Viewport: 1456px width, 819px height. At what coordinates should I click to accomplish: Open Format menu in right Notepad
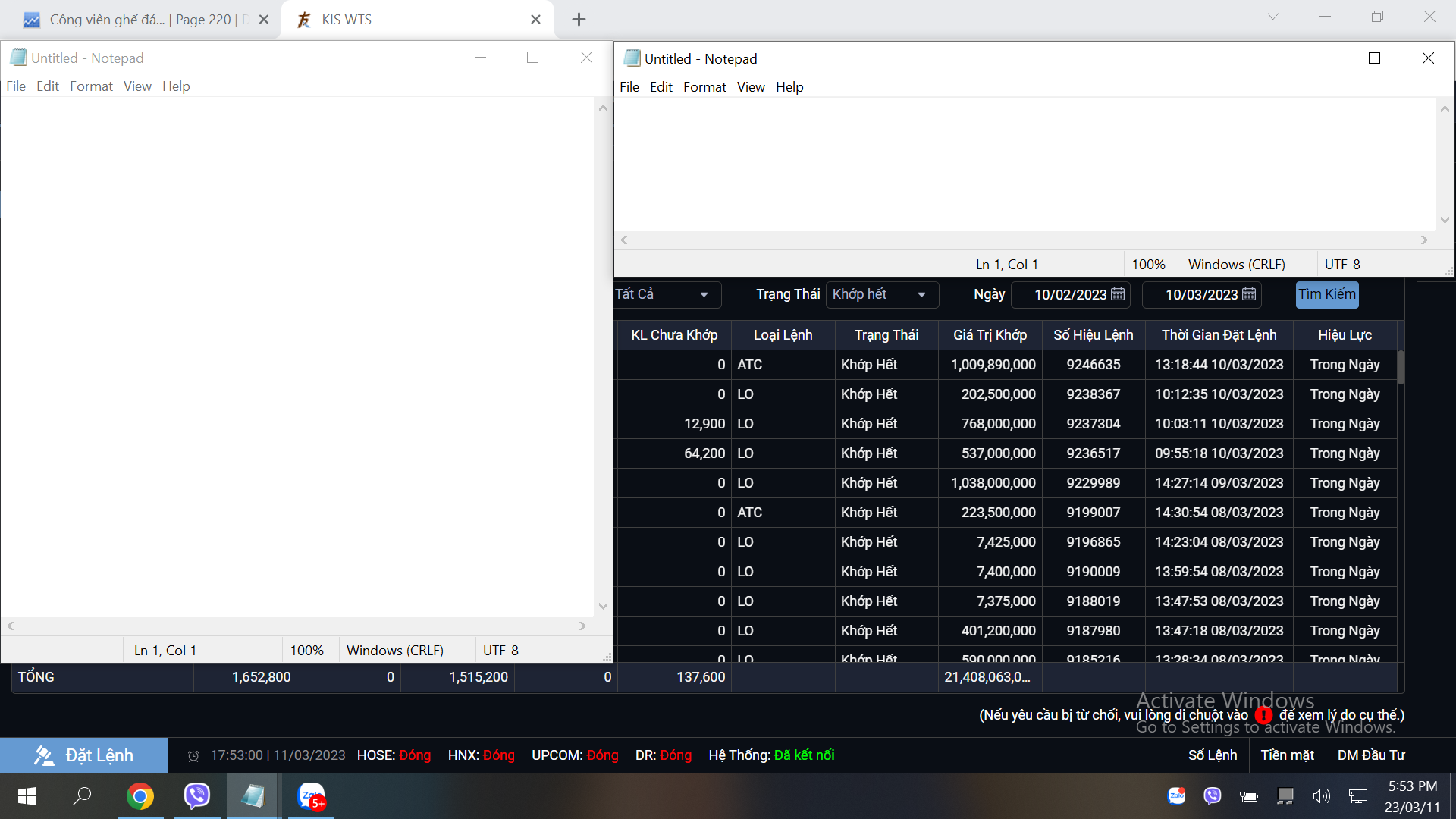click(x=704, y=87)
